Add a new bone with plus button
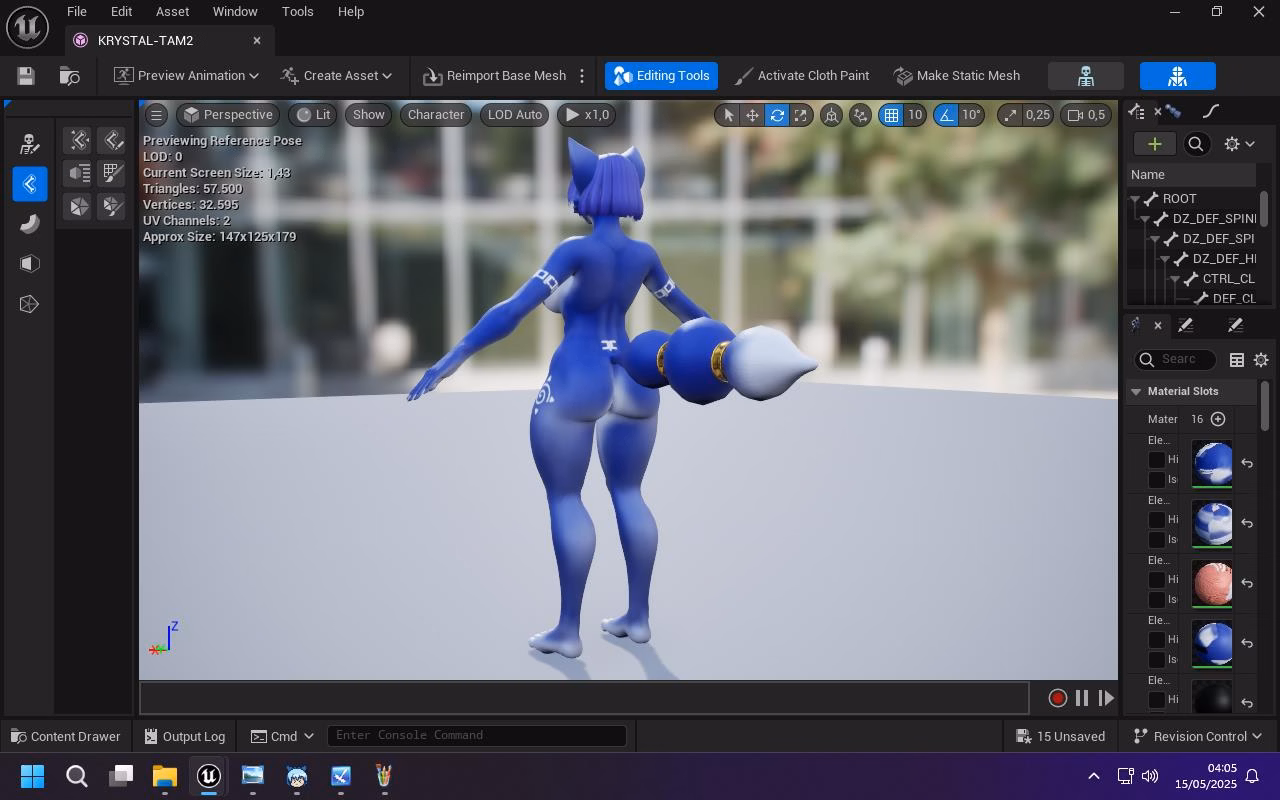This screenshot has width=1280, height=800. pyautogui.click(x=1154, y=144)
